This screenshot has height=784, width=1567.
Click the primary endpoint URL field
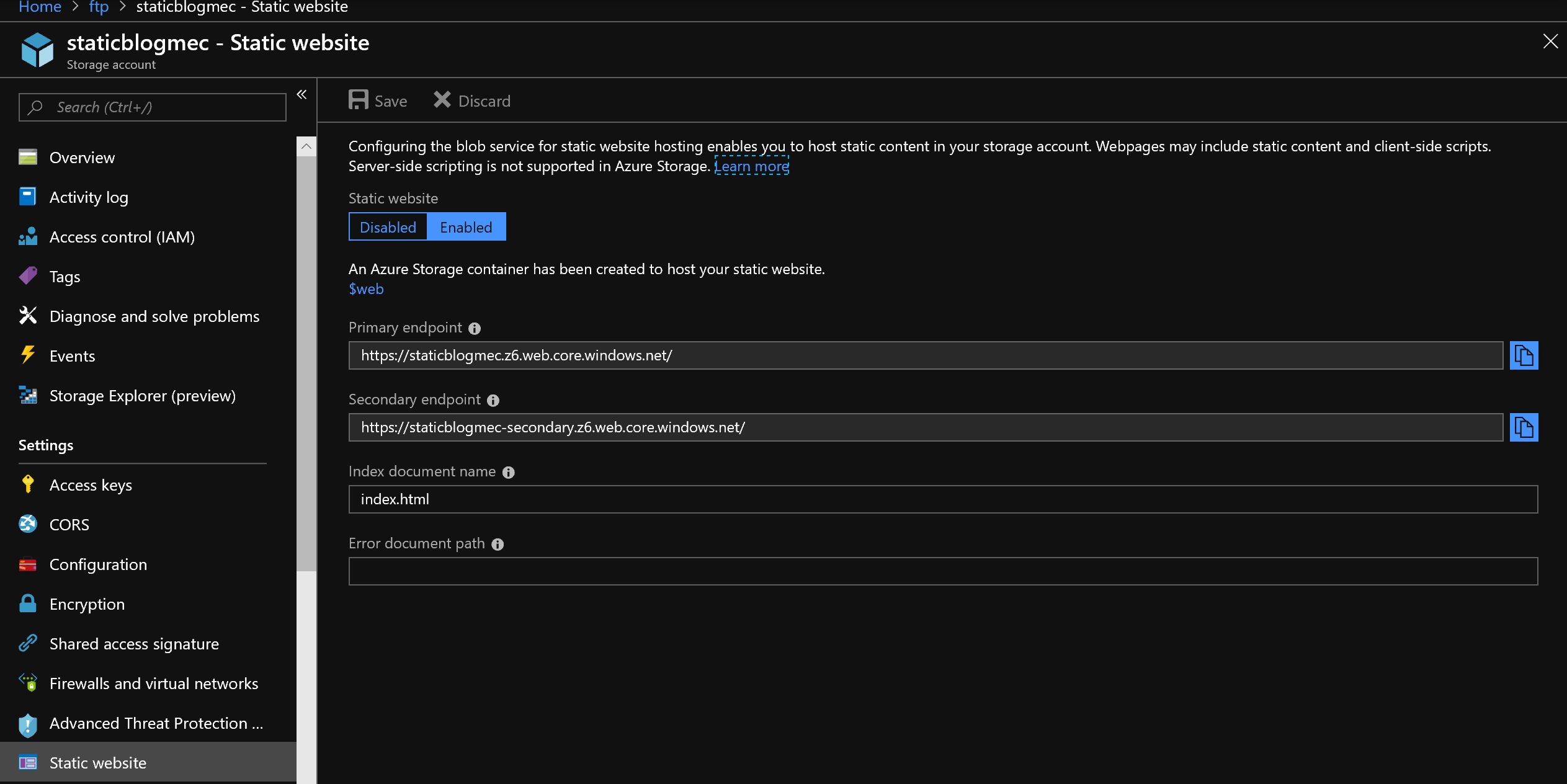click(926, 355)
